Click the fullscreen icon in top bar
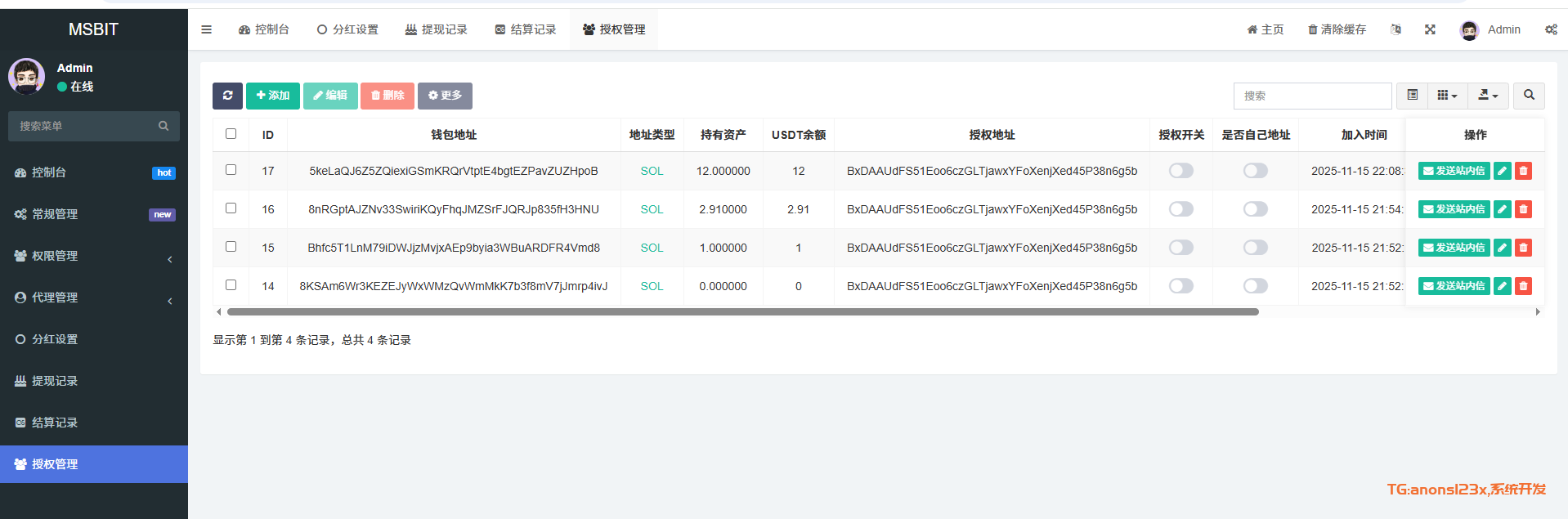 click(x=1430, y=29)
